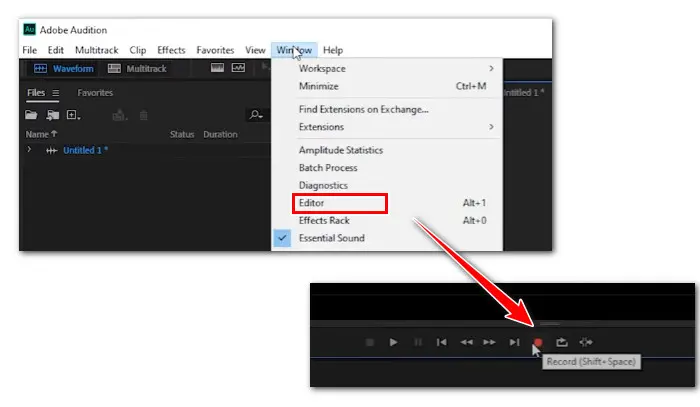The height and width of the screenshot is (407, 700).
Task: Select the Favorites panel tab
Action: tap(95, 93)
